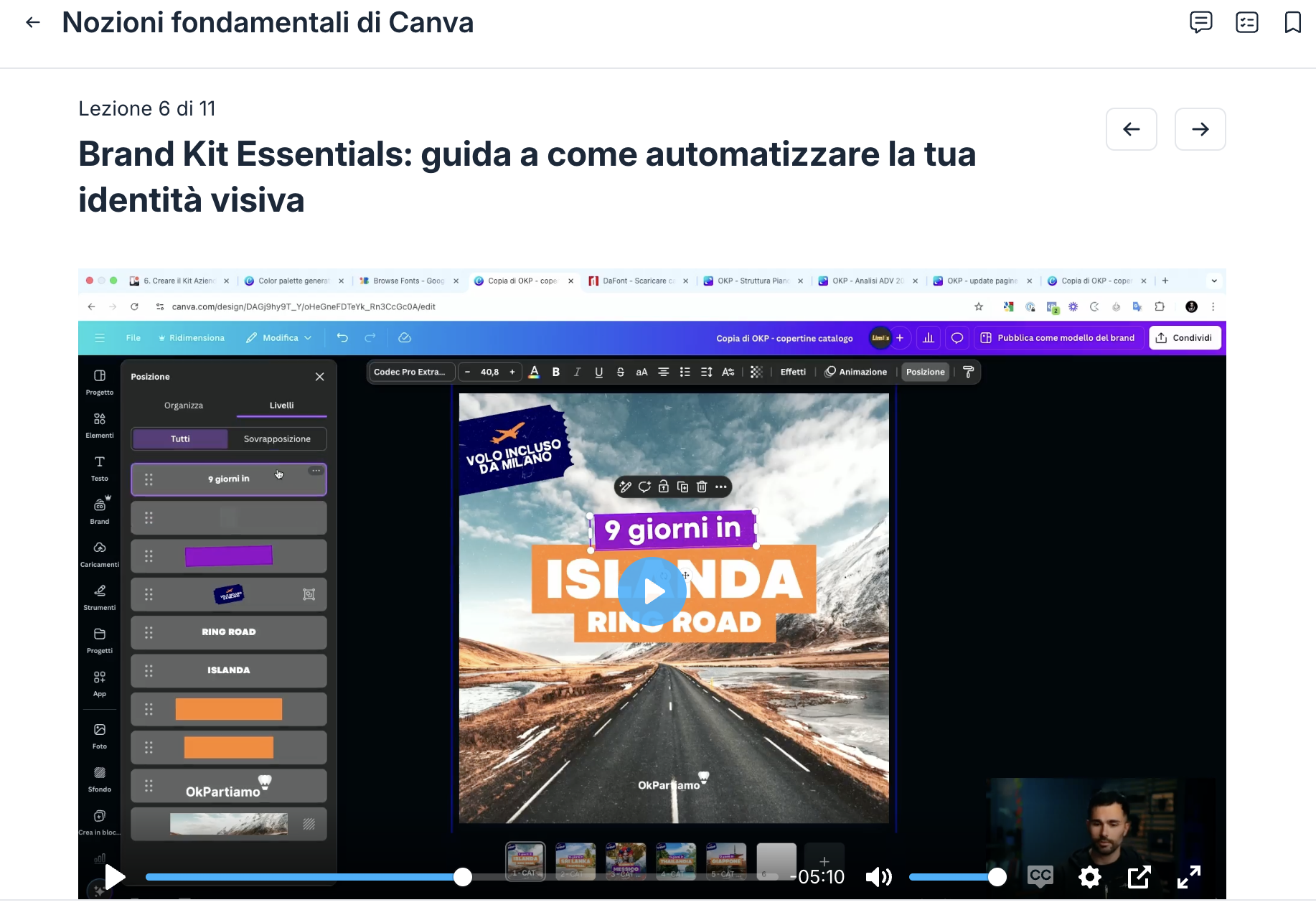Screen dimensions: 1316x910
Task: Open video in external pop-out window
Action: point(1139,876)
